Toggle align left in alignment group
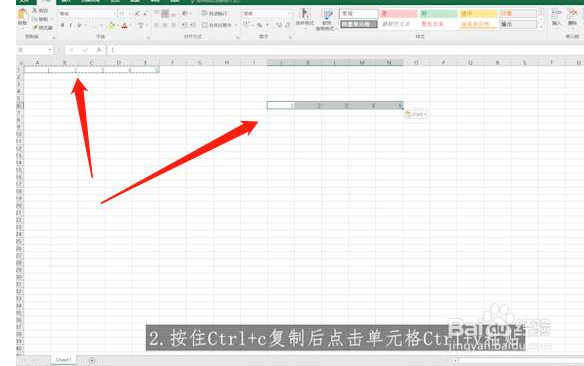584x366 pixels. point(156,25)
